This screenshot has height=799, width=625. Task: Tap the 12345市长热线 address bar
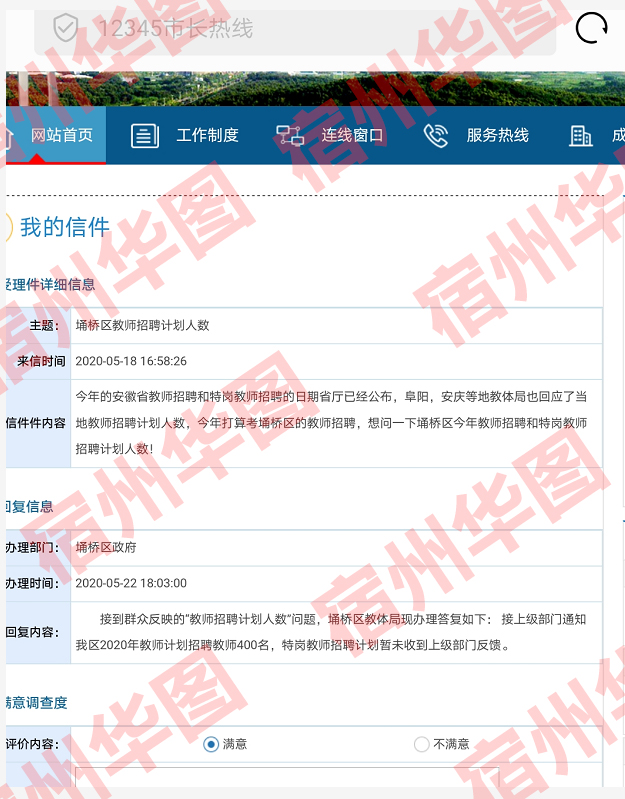(300, 28)
